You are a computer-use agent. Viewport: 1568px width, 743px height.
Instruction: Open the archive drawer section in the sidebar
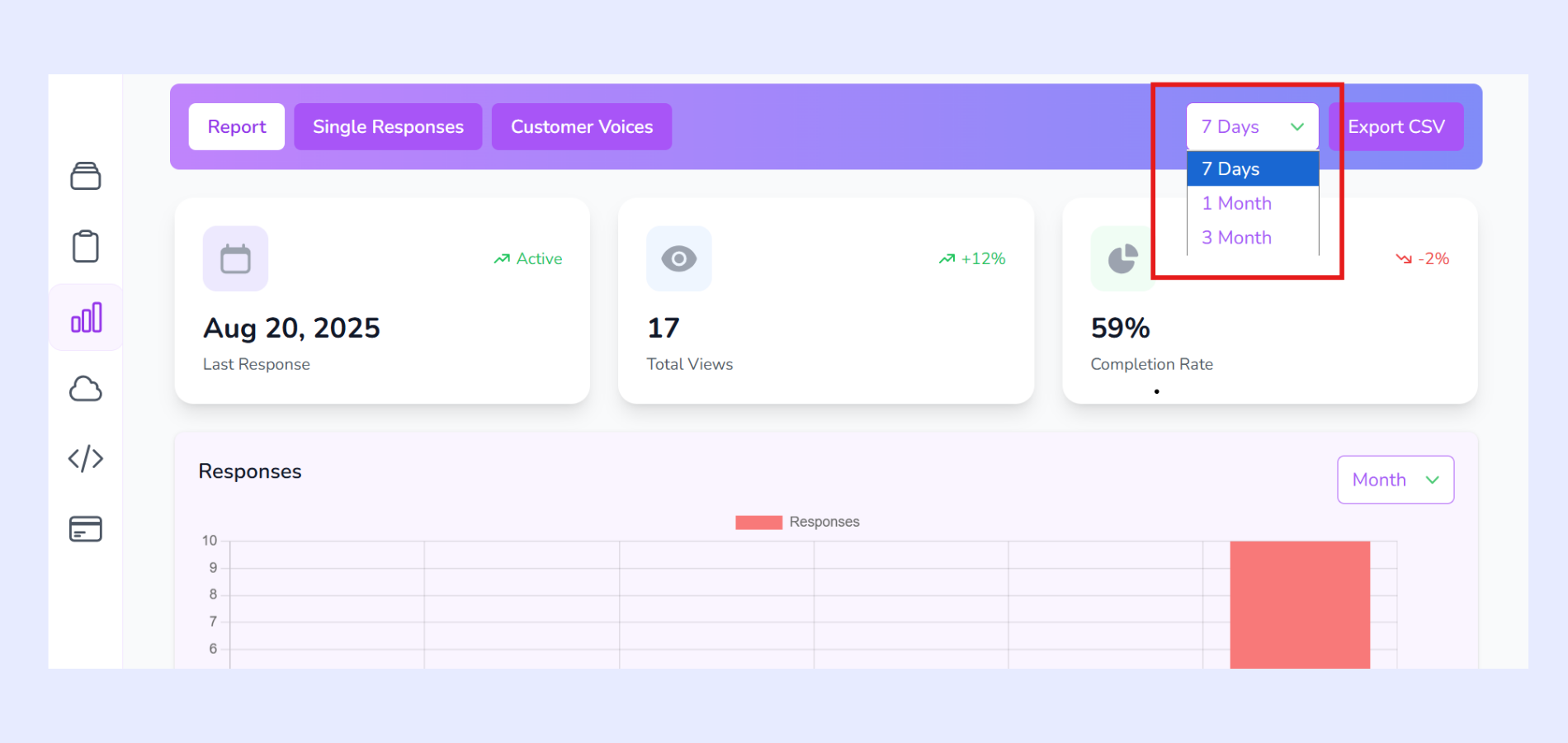(86, 176)
